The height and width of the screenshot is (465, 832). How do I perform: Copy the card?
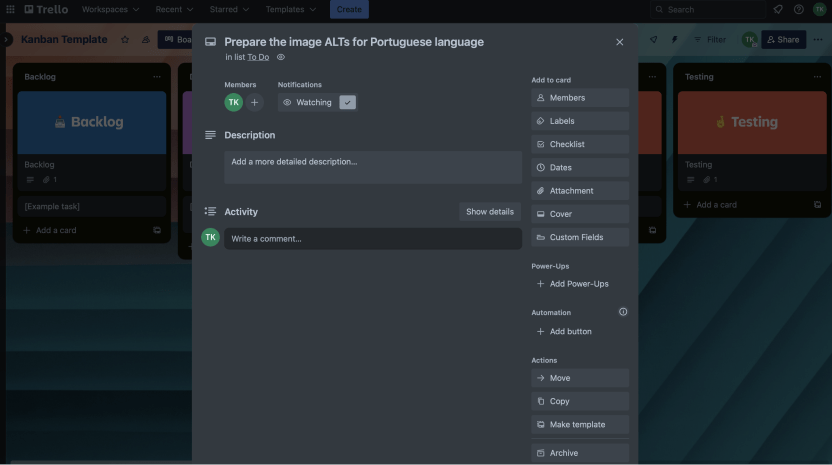pyautogui.click(x=580, y=402)
